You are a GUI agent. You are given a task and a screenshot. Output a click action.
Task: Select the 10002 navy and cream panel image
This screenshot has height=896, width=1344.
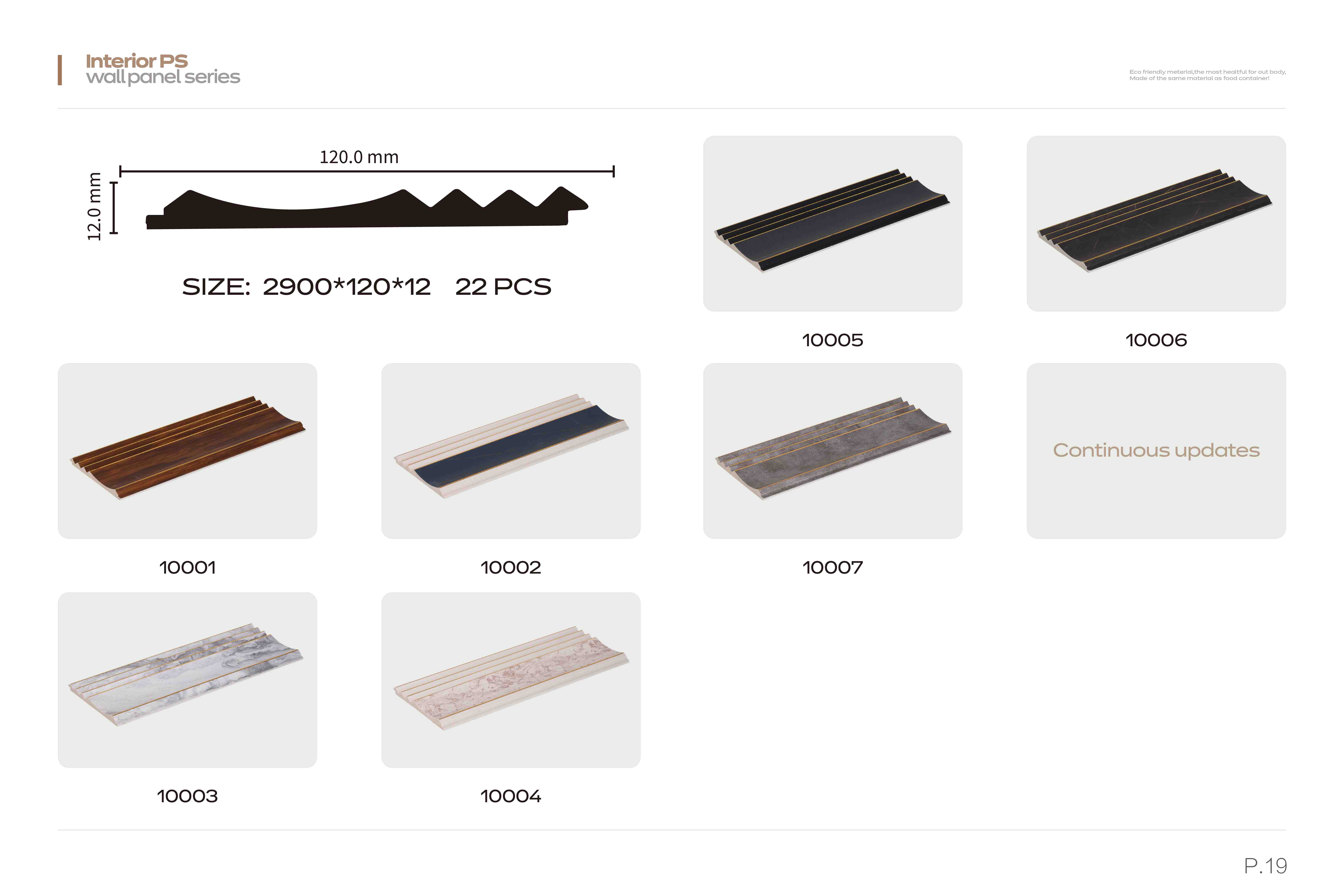tap(511, 451)
